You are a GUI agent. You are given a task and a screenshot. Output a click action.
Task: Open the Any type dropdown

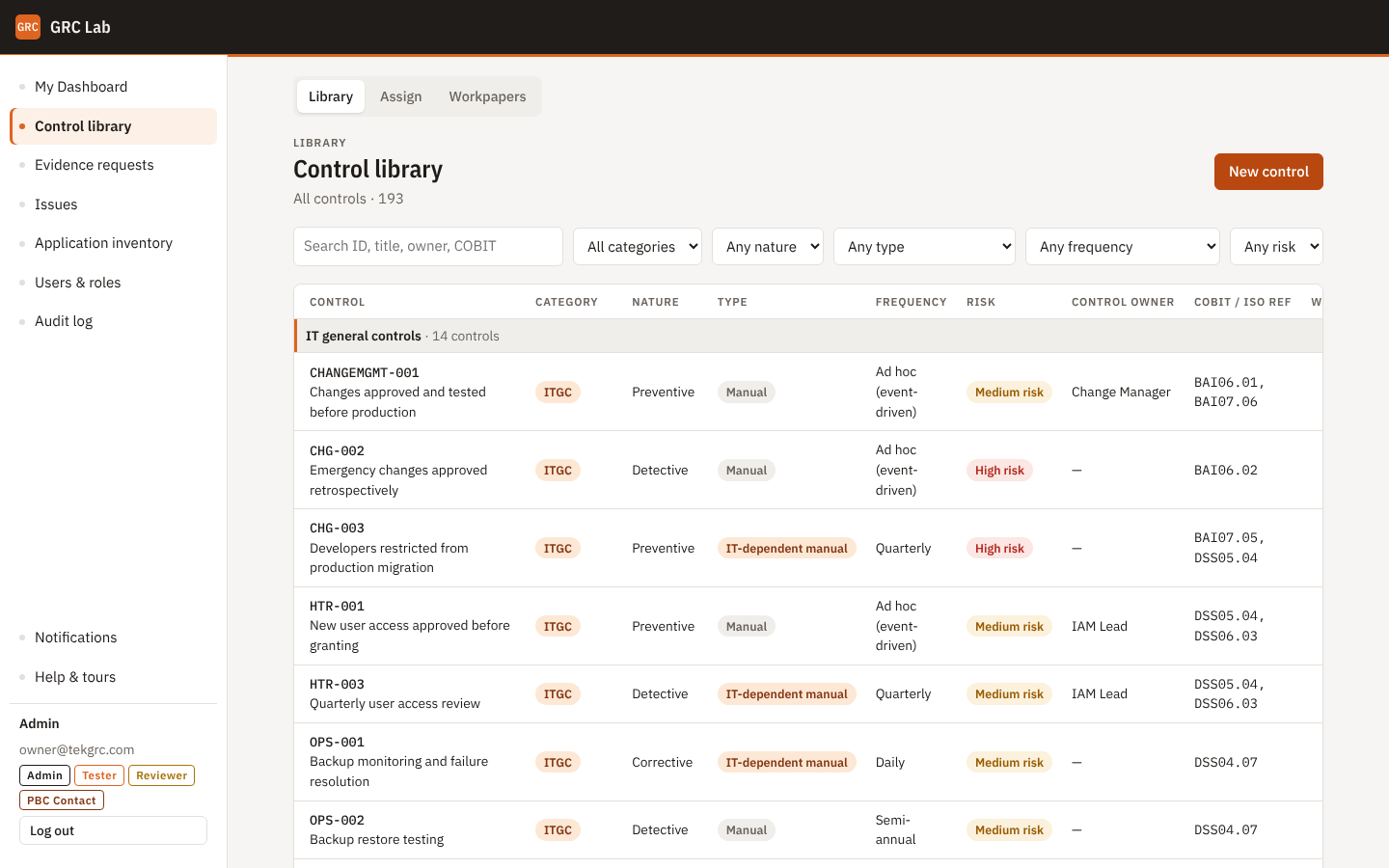coord(924,246)
